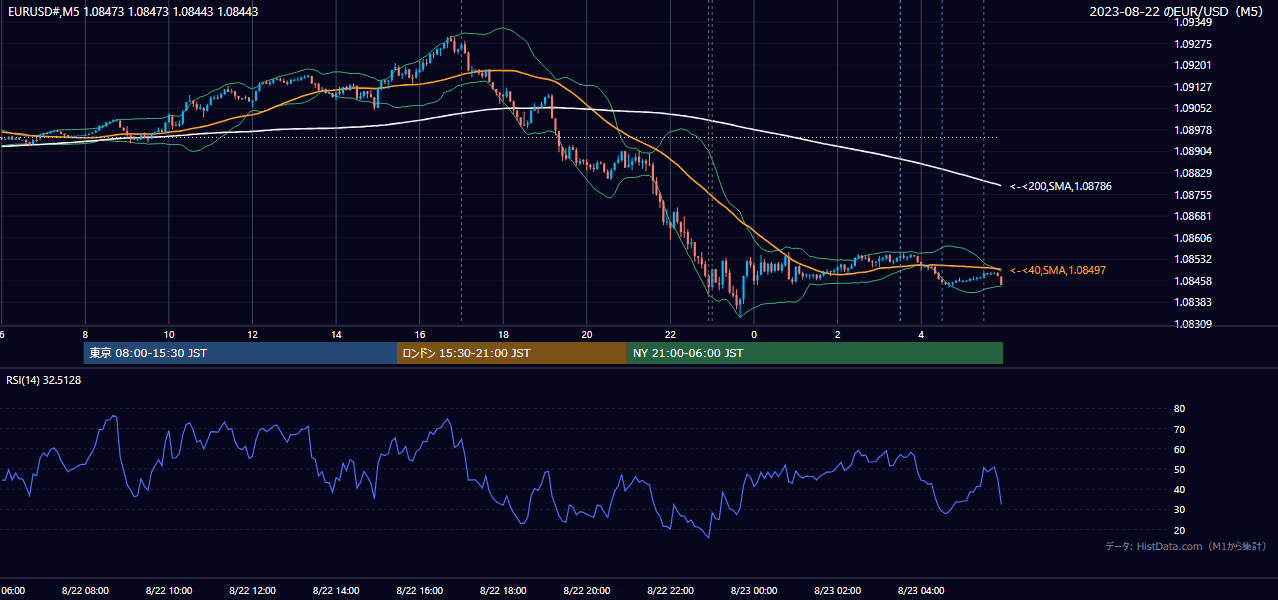
Task: Click price axis label 1.09349
Action: (1193, 22)
